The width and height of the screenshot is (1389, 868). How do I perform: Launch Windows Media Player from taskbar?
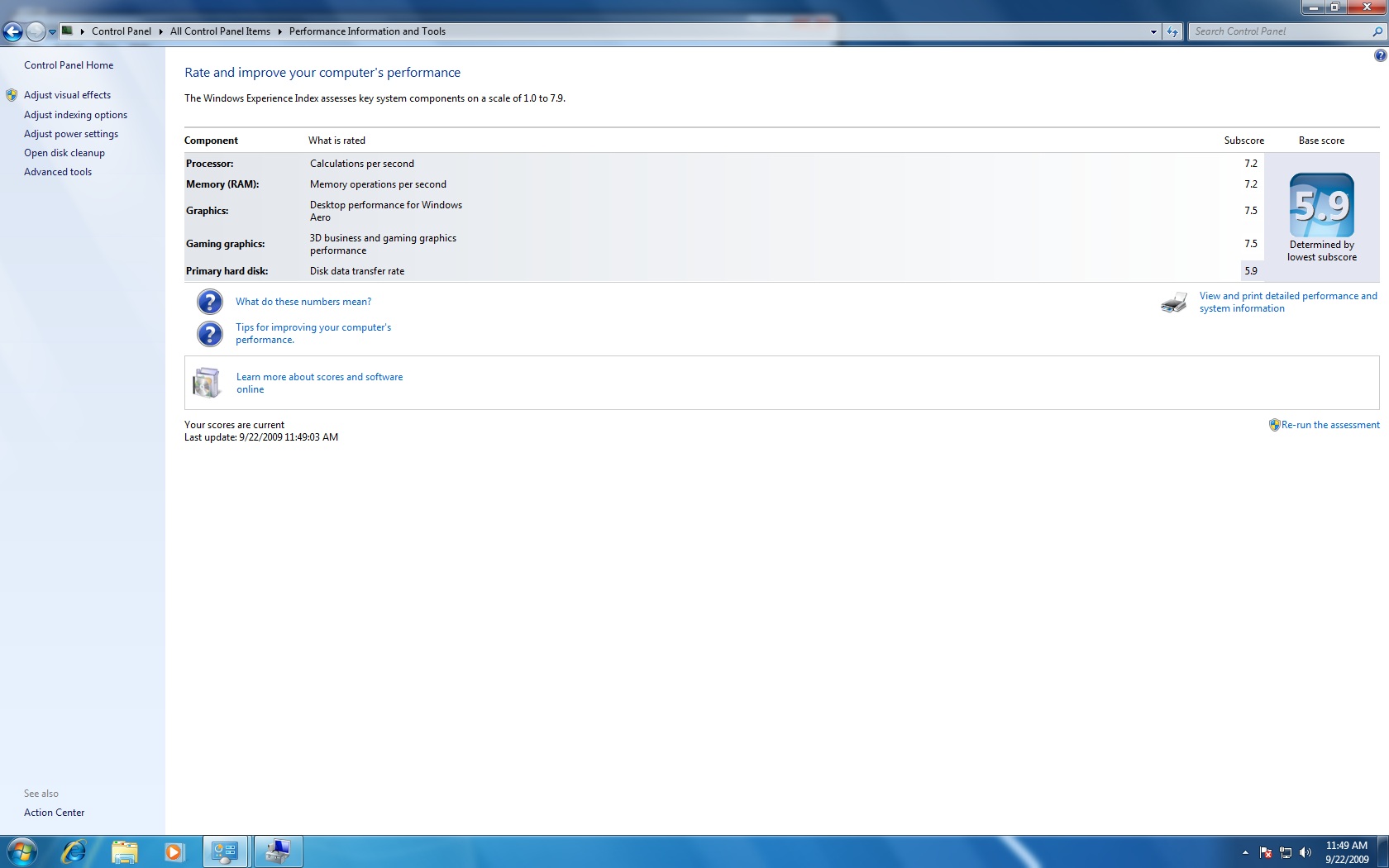coord(174,851)
